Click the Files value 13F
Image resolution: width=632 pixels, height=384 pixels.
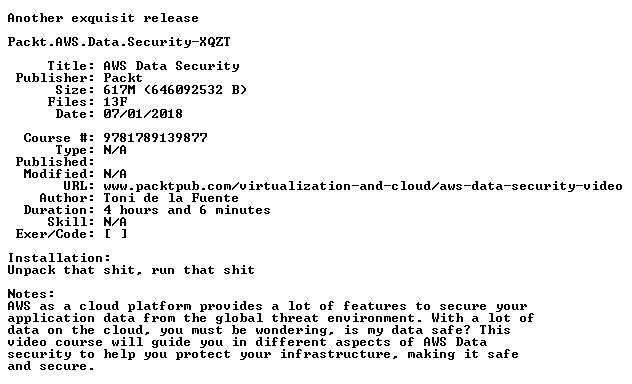(115, 102)
